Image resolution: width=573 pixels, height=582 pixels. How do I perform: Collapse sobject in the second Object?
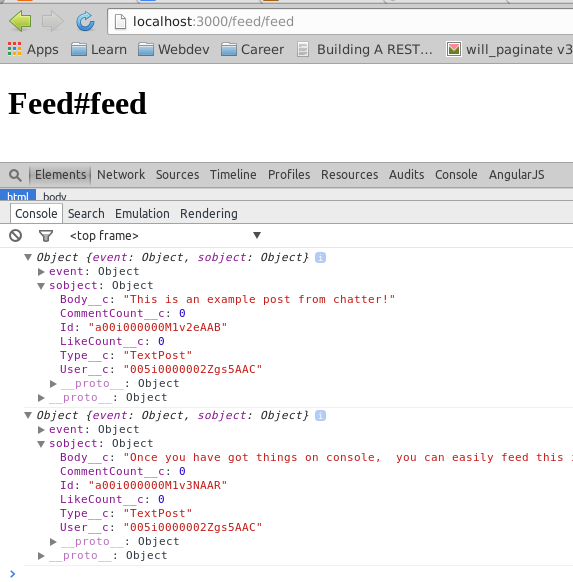click(41, 444)
